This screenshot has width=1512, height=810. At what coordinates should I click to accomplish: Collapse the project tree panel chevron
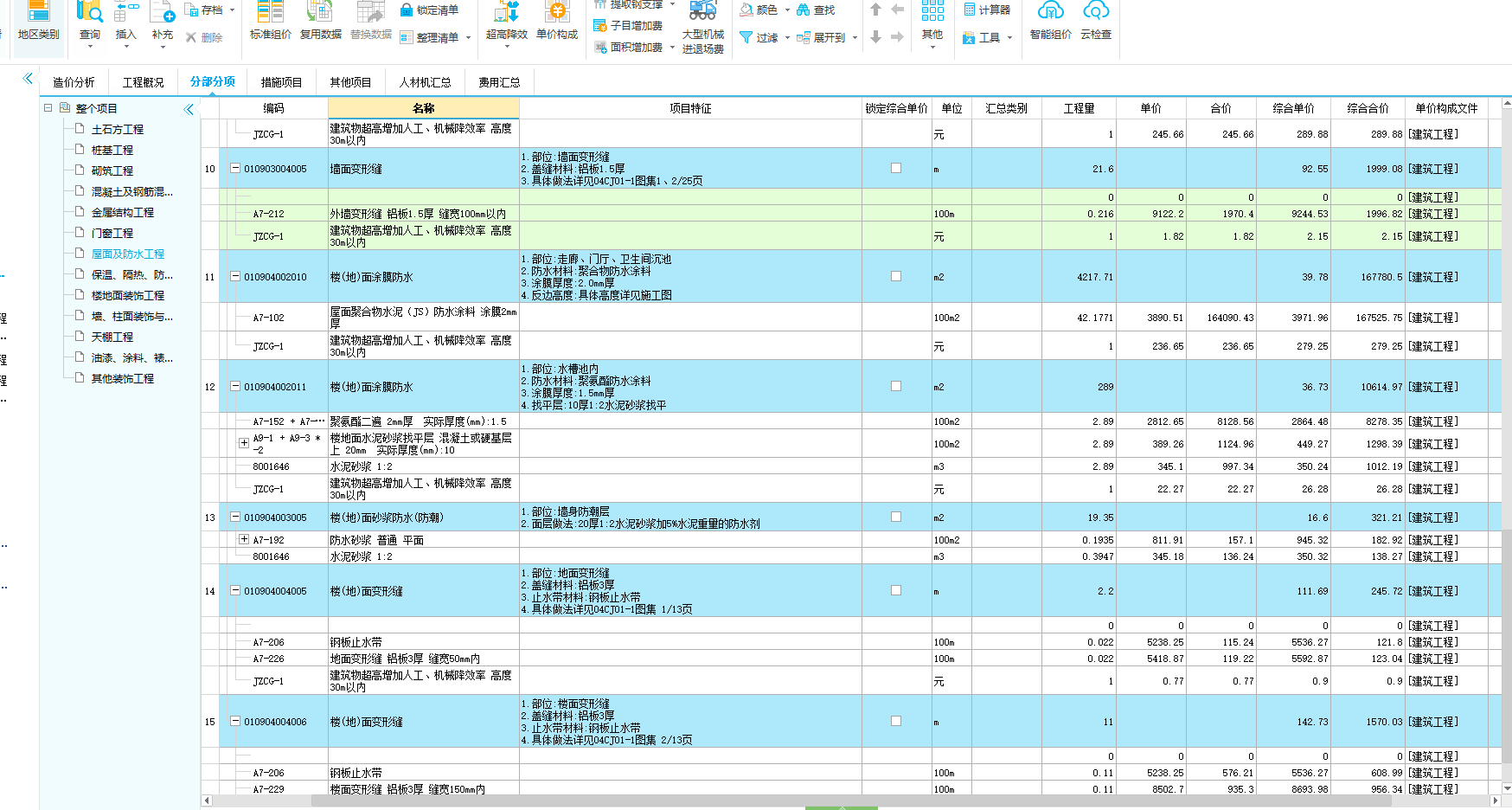pyautogui.click(x=189, y=109)
